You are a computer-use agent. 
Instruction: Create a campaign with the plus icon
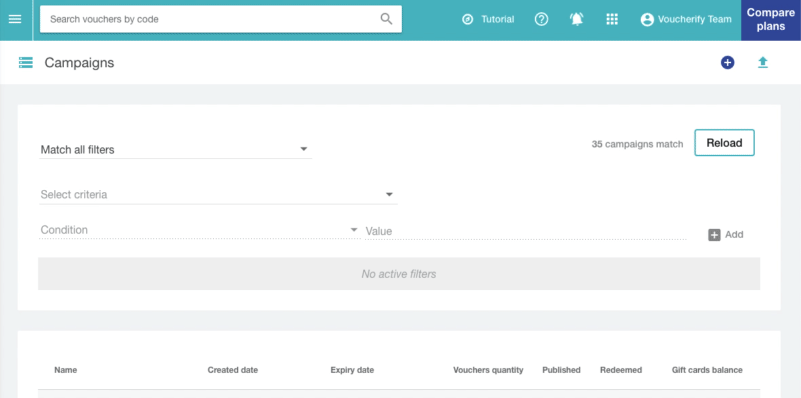[x=727, y=63]
